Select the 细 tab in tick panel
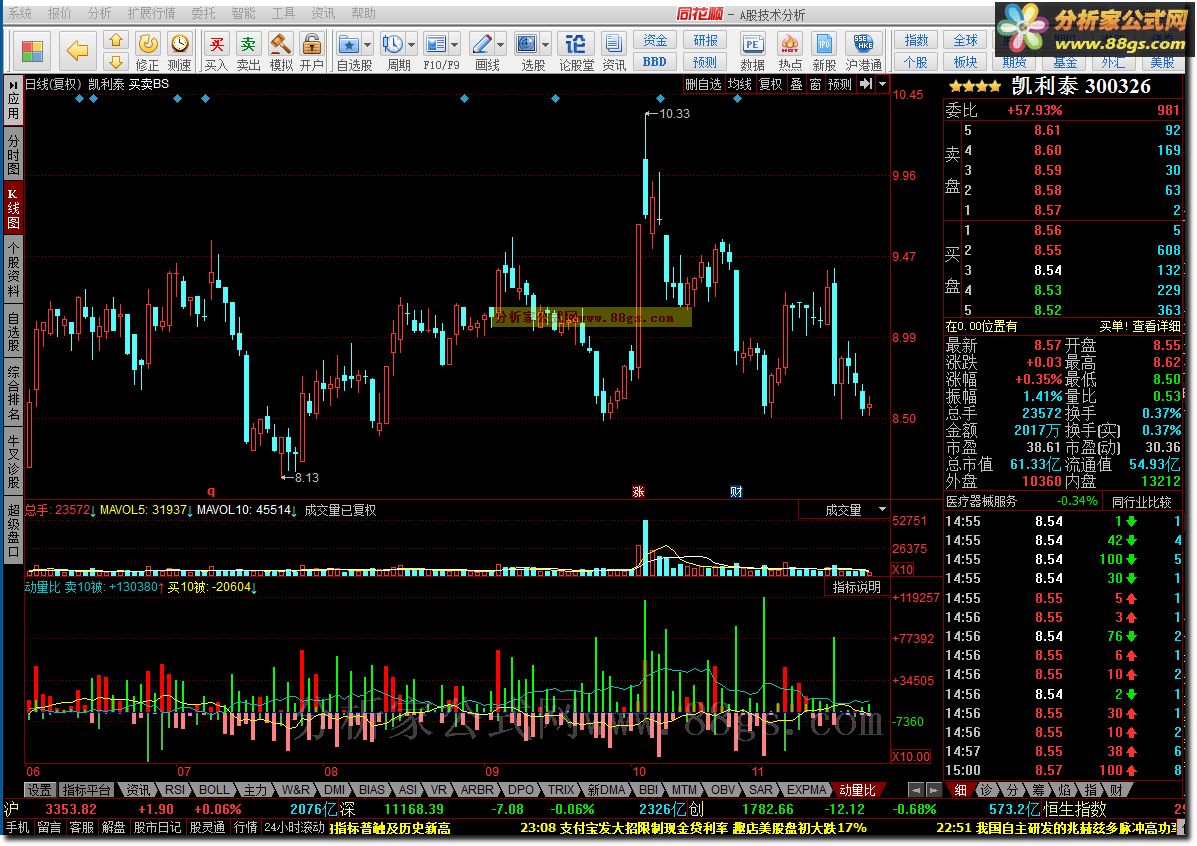 point(960,789)
